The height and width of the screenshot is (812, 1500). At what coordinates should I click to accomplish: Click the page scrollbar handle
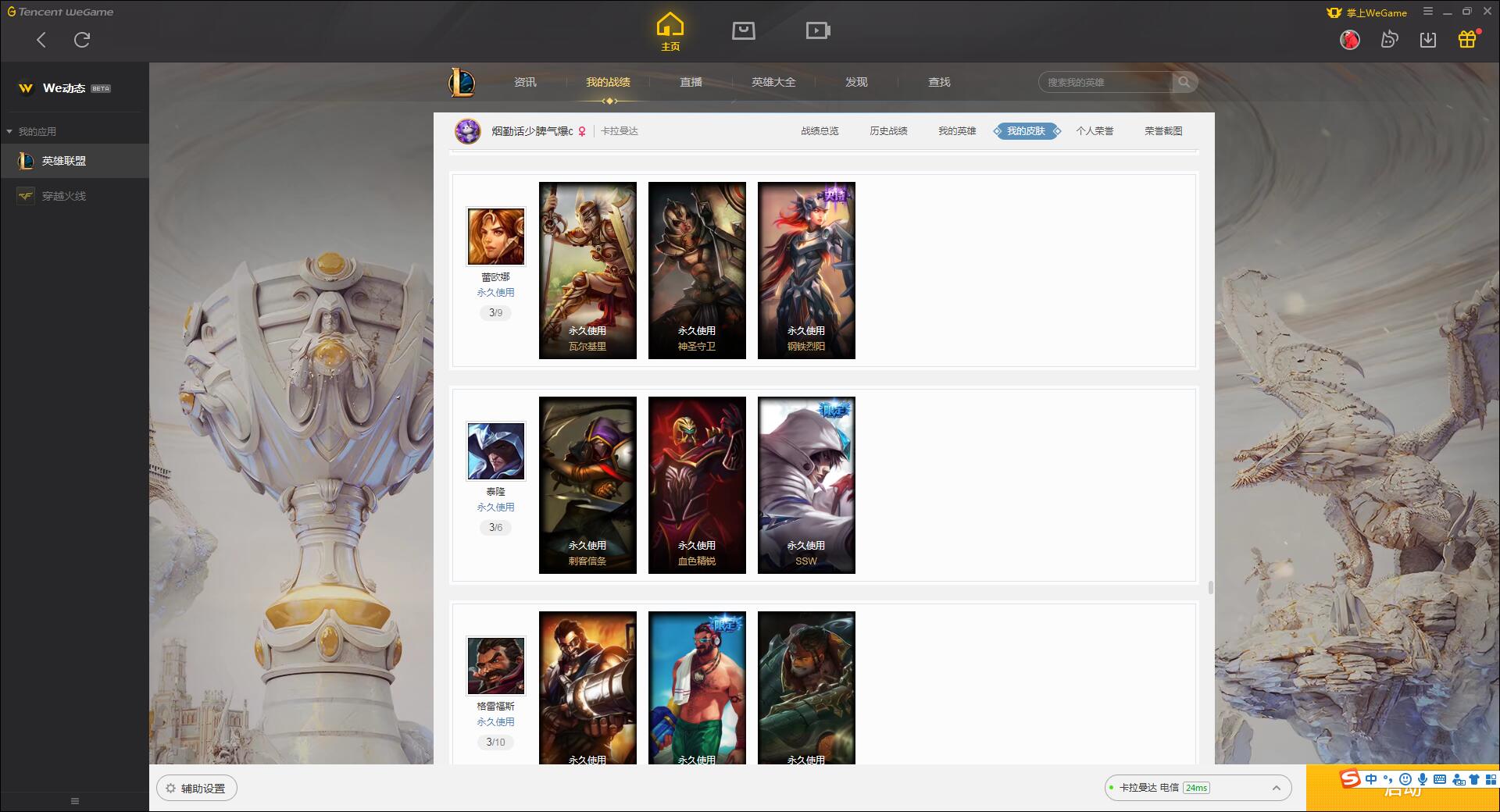click(x=1211, y=587)
